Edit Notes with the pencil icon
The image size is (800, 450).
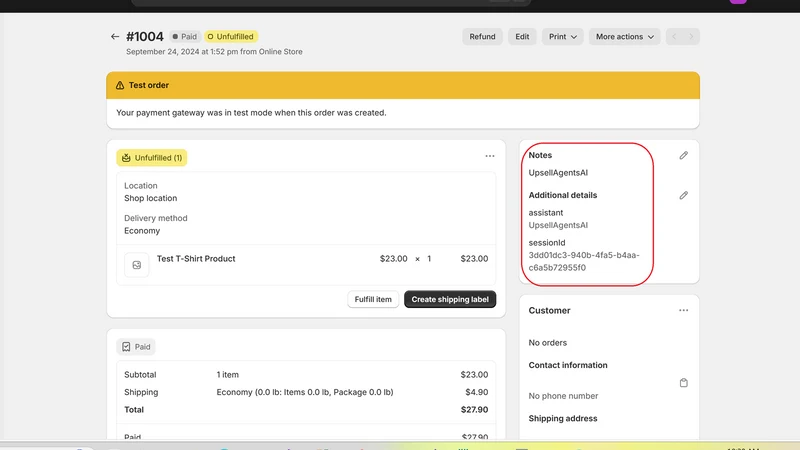(x=684, y=155)
